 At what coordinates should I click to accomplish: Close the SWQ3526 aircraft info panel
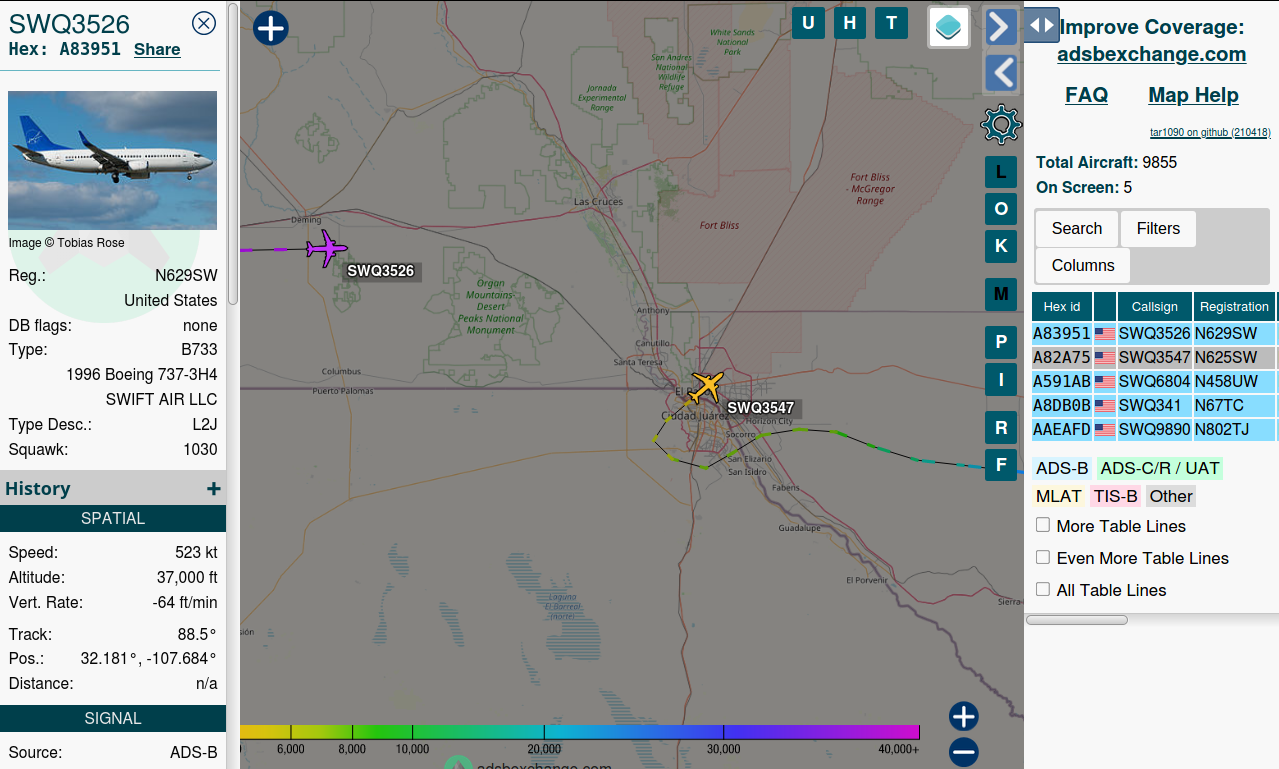tap(204, 23)
